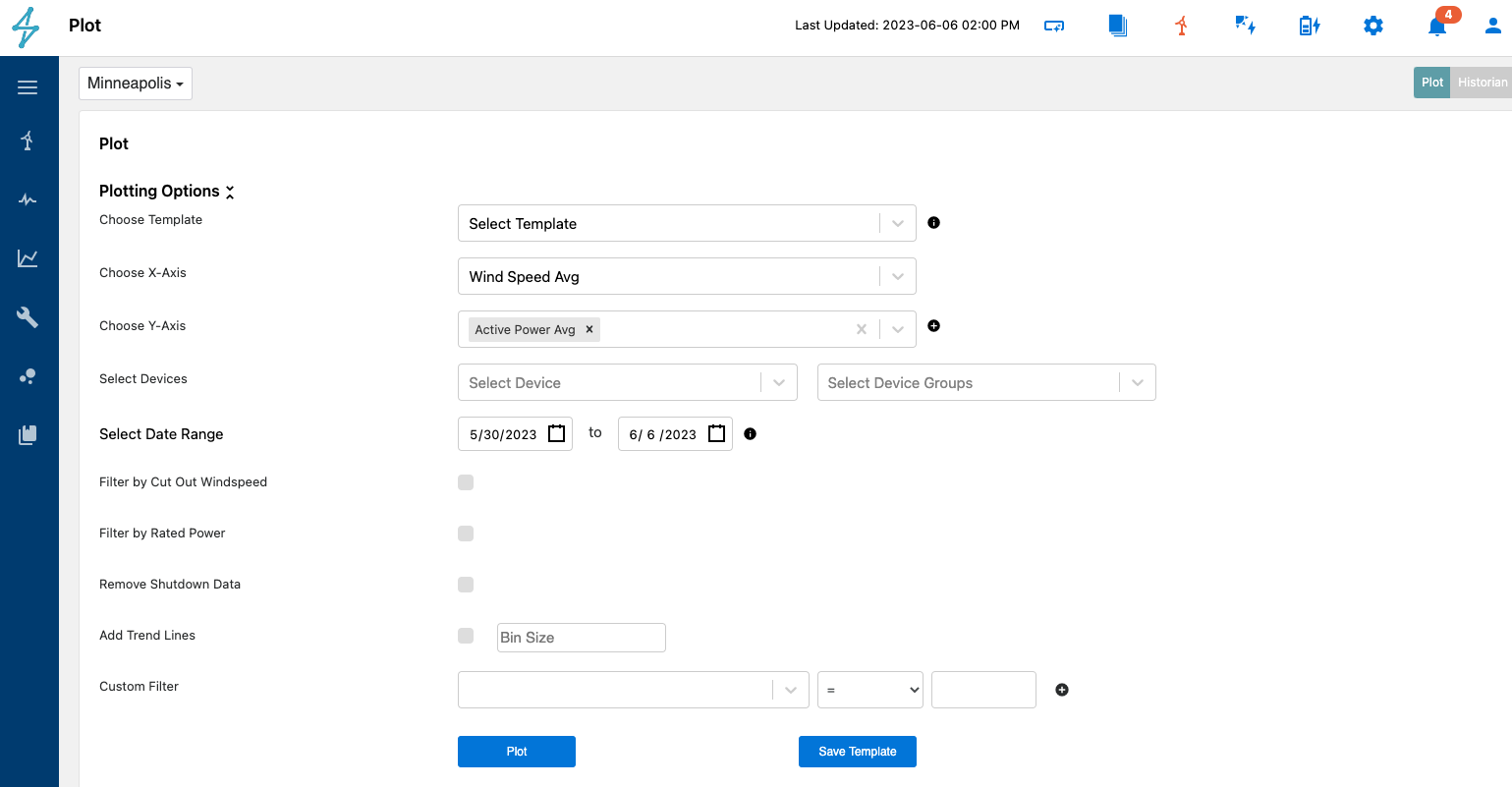Switch to the Historian tab
1512x787 pixels.
coord(1482,83)
